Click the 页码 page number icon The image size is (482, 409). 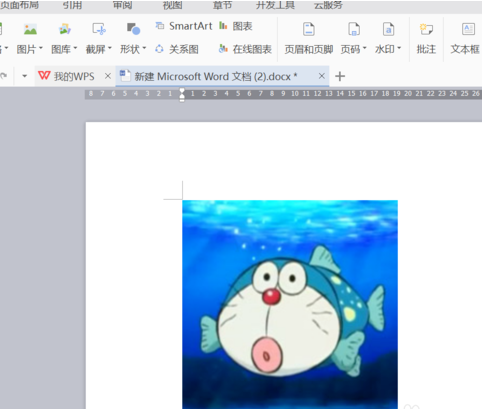pos(354,29)
